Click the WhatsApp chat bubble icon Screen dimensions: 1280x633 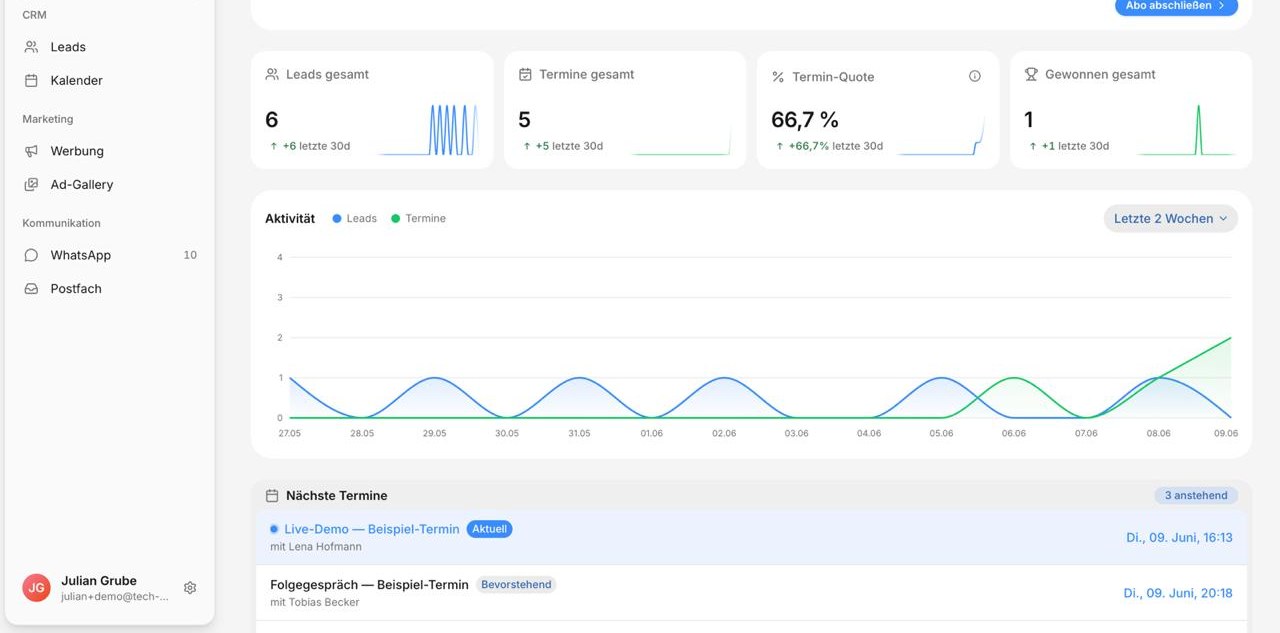pyautogui.click(x=31, y=255)
